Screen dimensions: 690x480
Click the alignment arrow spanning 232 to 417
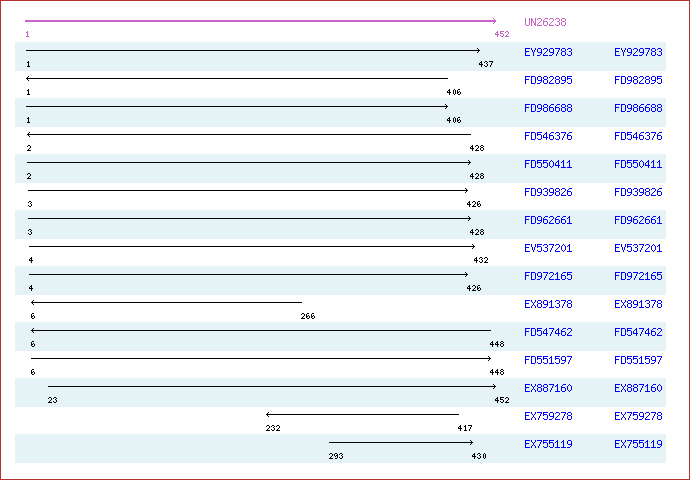[x=362, y=414]
